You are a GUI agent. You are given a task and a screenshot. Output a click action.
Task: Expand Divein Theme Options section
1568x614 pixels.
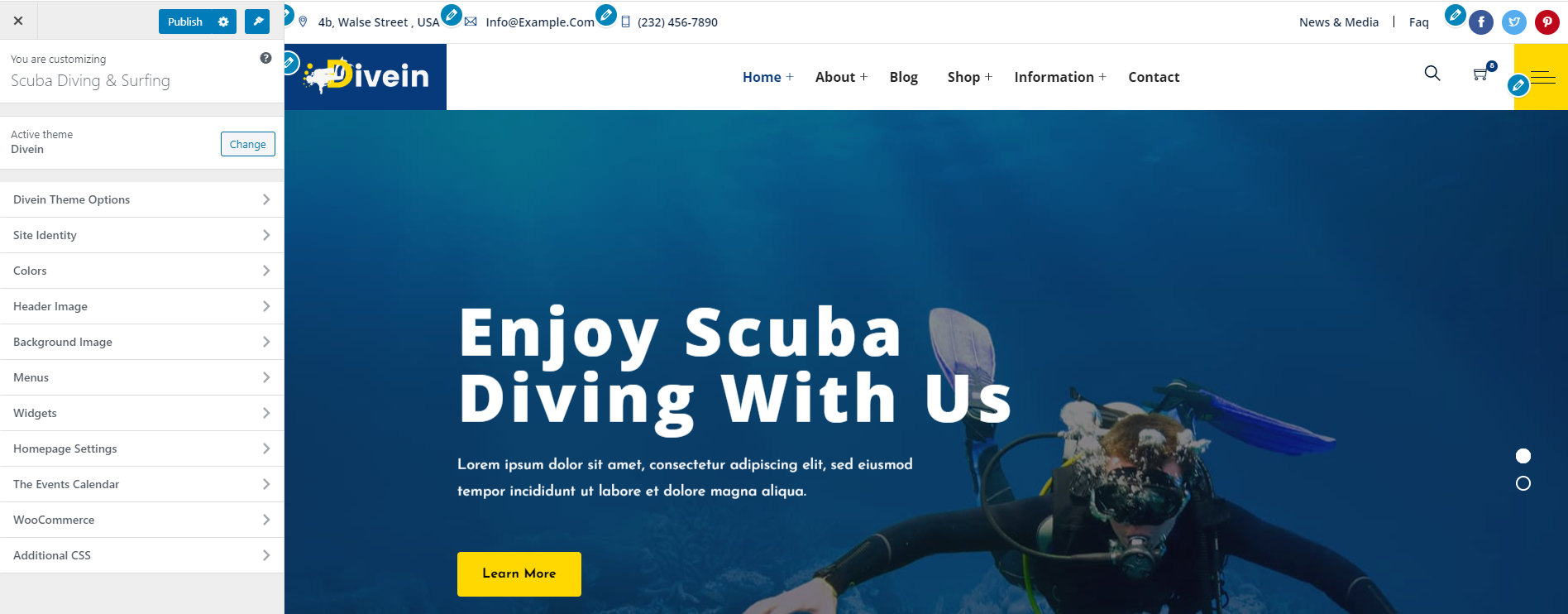click(142, 199)
